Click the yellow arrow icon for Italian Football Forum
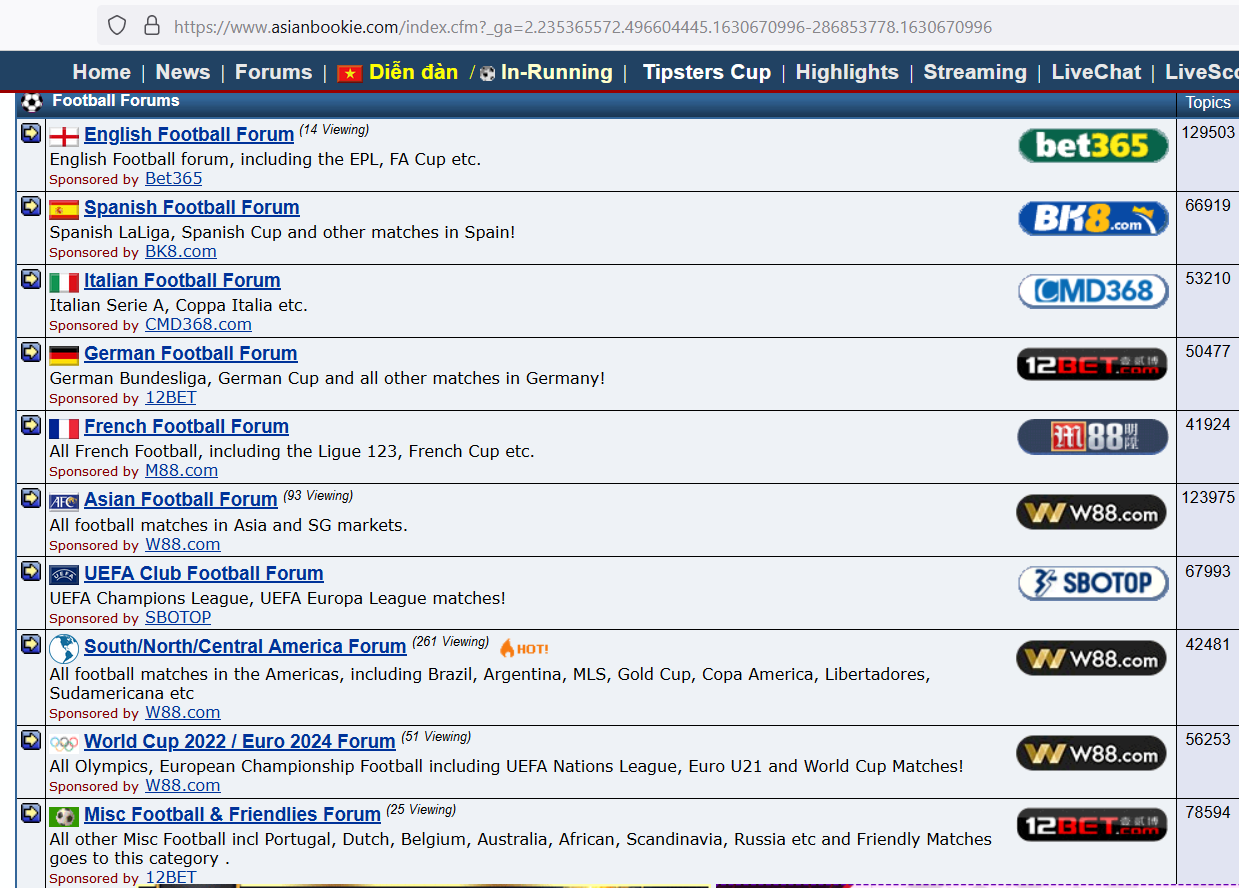The image size is (1239, 888). click(31, 279)
